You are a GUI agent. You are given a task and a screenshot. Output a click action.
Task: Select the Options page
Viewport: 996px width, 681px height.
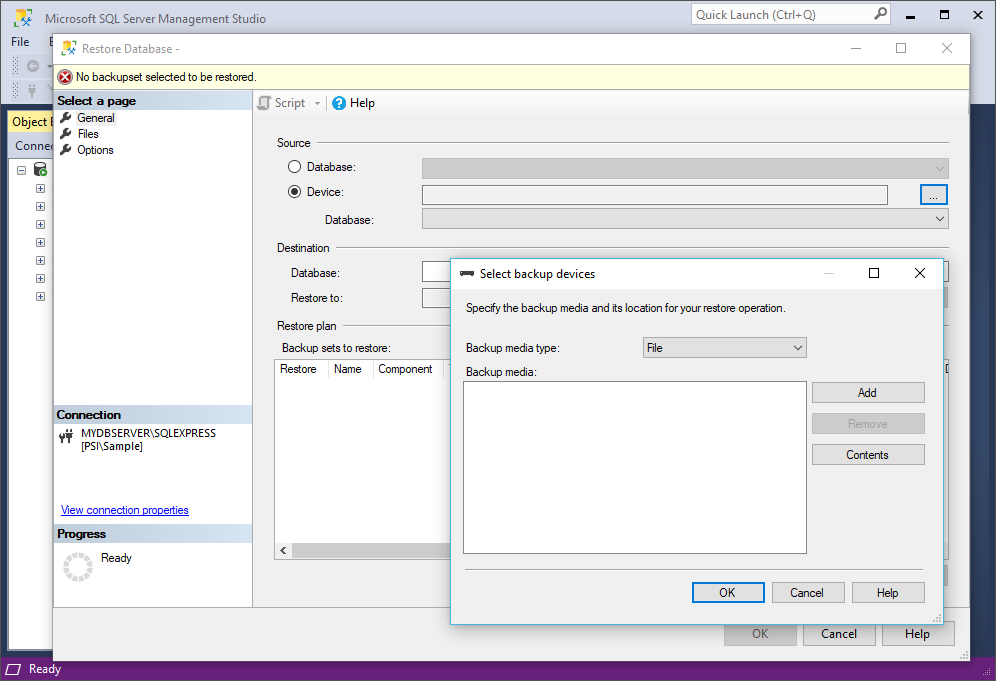pyautogui.click(x=95, y=150)
